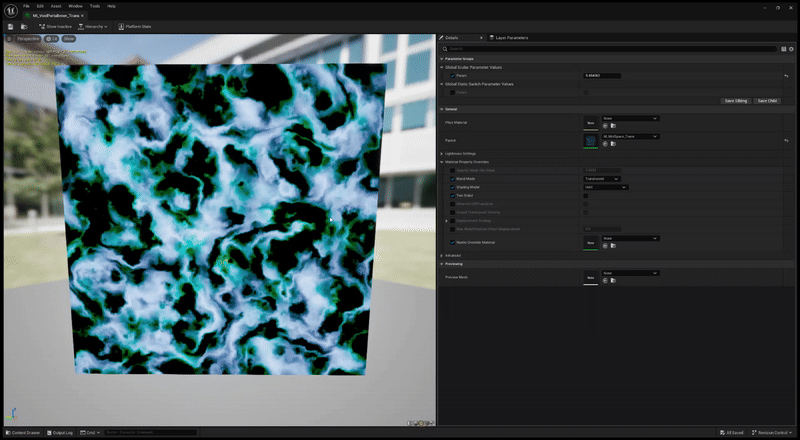Open the File menu

[26, 6]
